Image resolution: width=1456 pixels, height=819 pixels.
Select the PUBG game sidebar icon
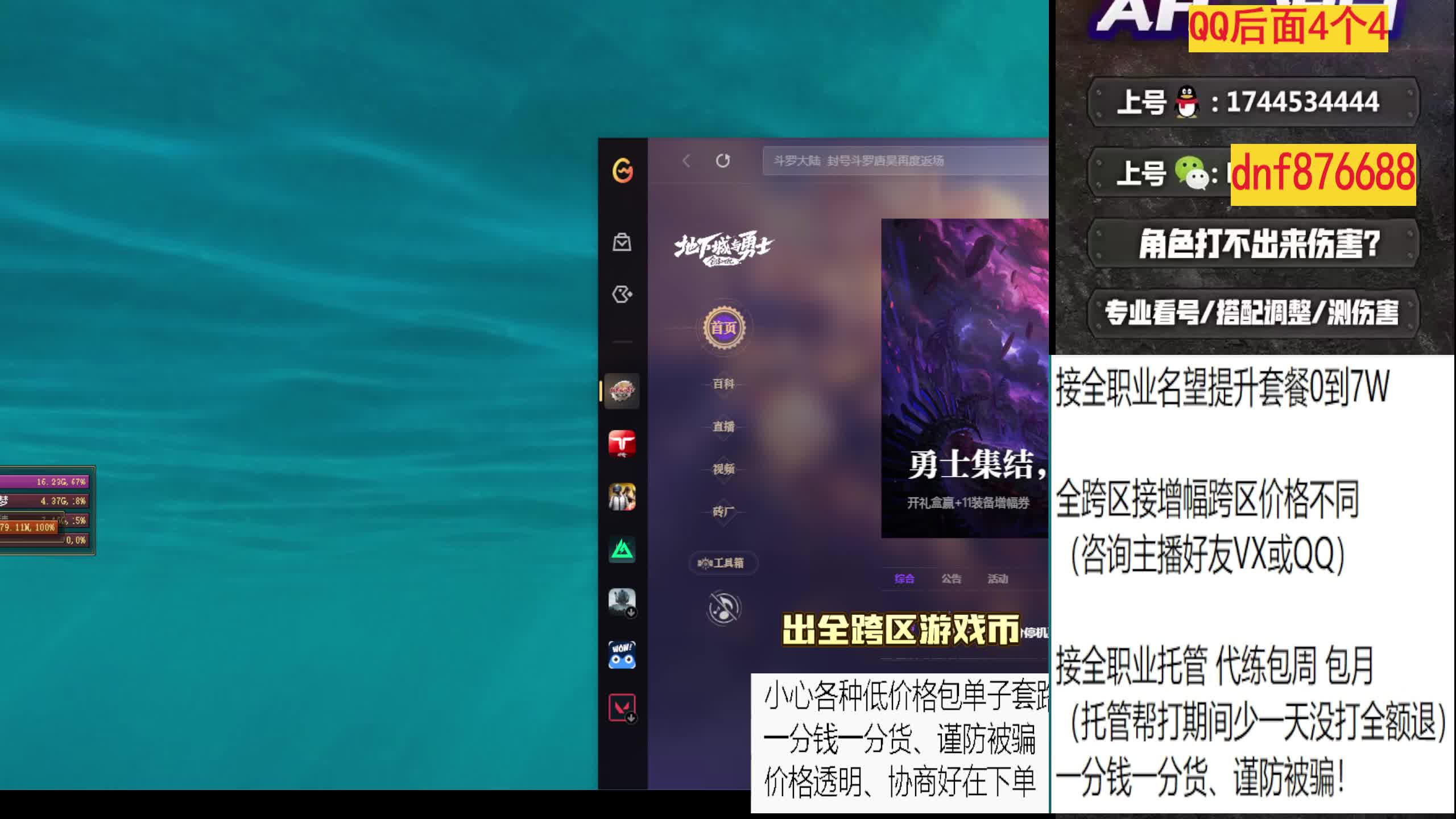click(x=622, y=497)
